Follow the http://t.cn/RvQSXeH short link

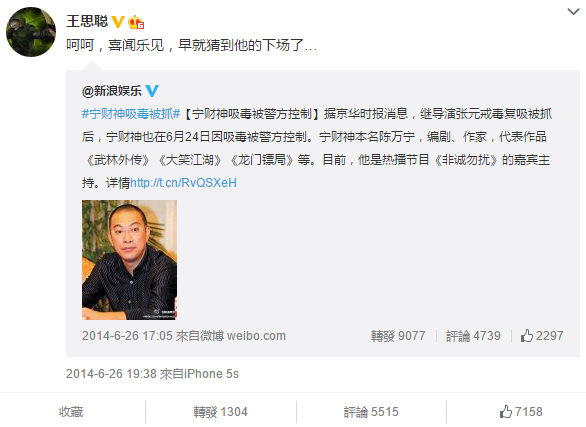click(x=183, y=183)
